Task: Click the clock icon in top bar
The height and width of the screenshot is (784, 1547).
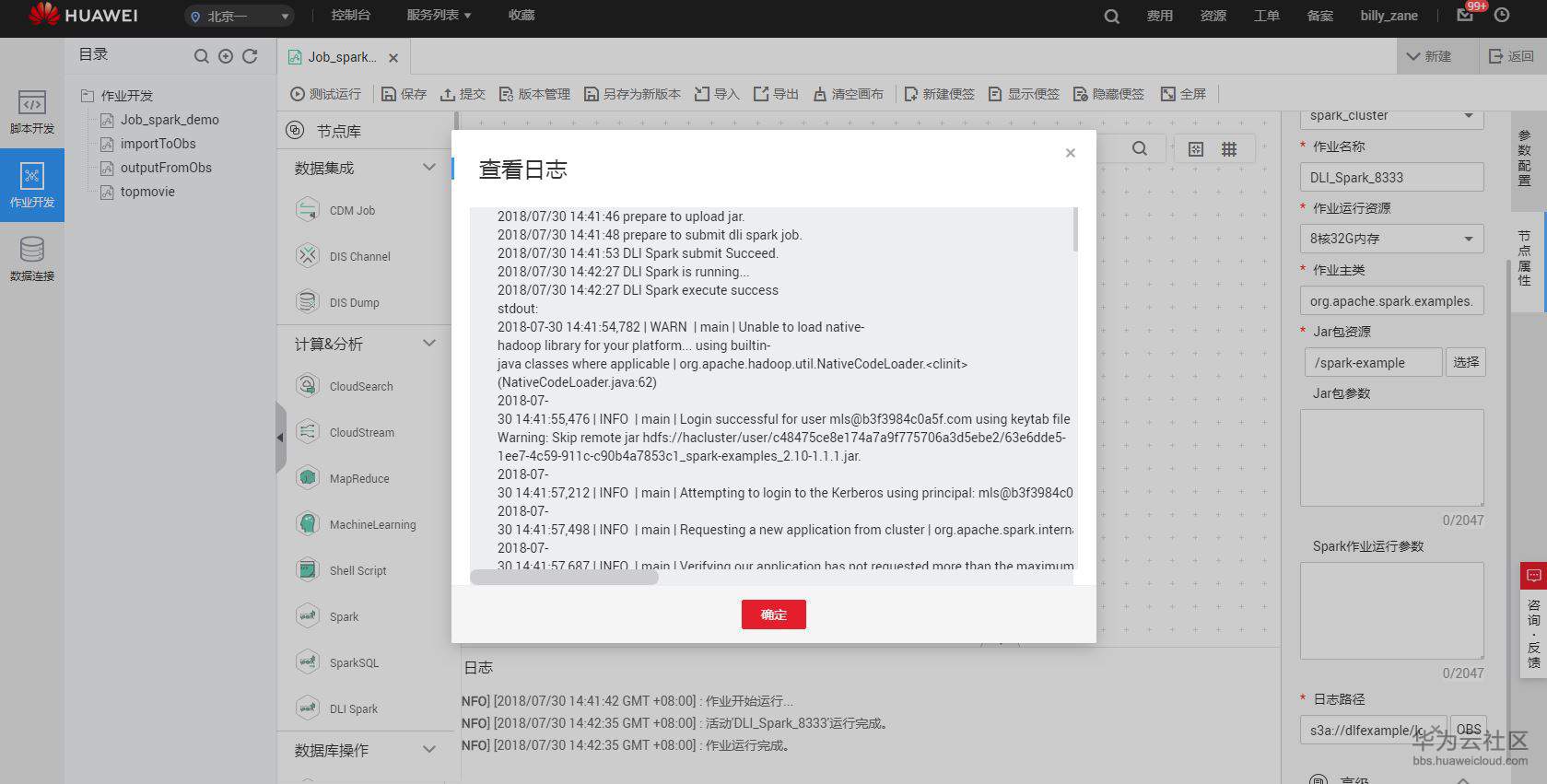Action: tap(1502, 15)
